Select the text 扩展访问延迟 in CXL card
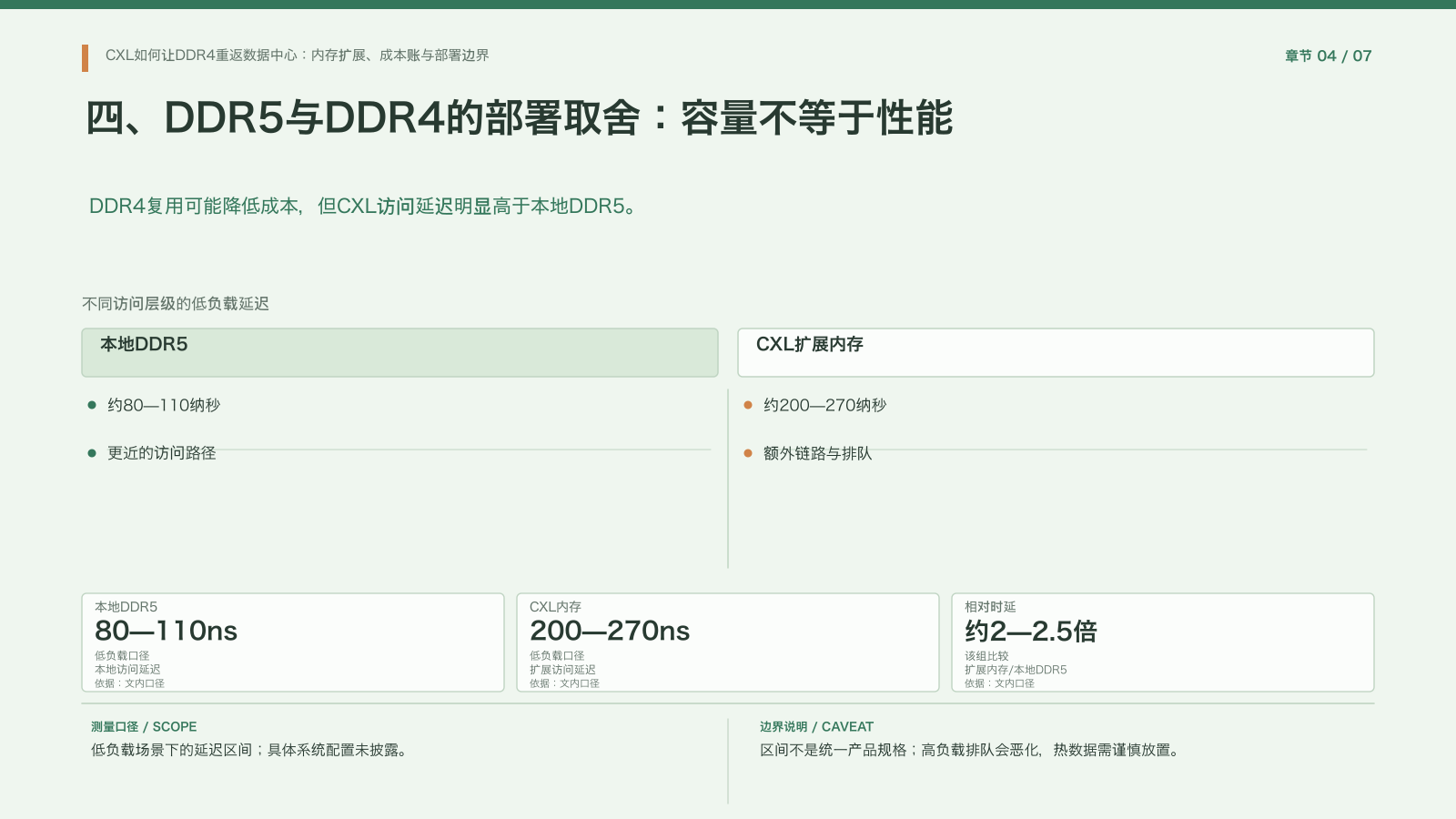 point(562,670)
